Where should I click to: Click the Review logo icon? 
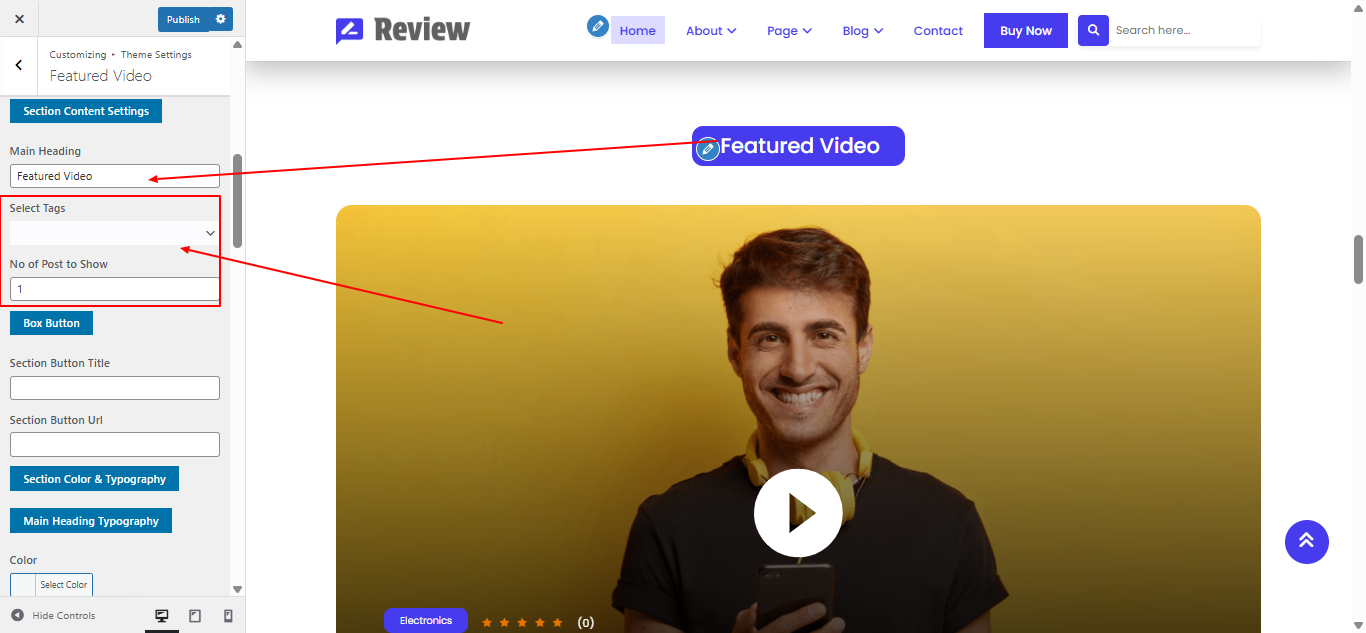(349, 31)
